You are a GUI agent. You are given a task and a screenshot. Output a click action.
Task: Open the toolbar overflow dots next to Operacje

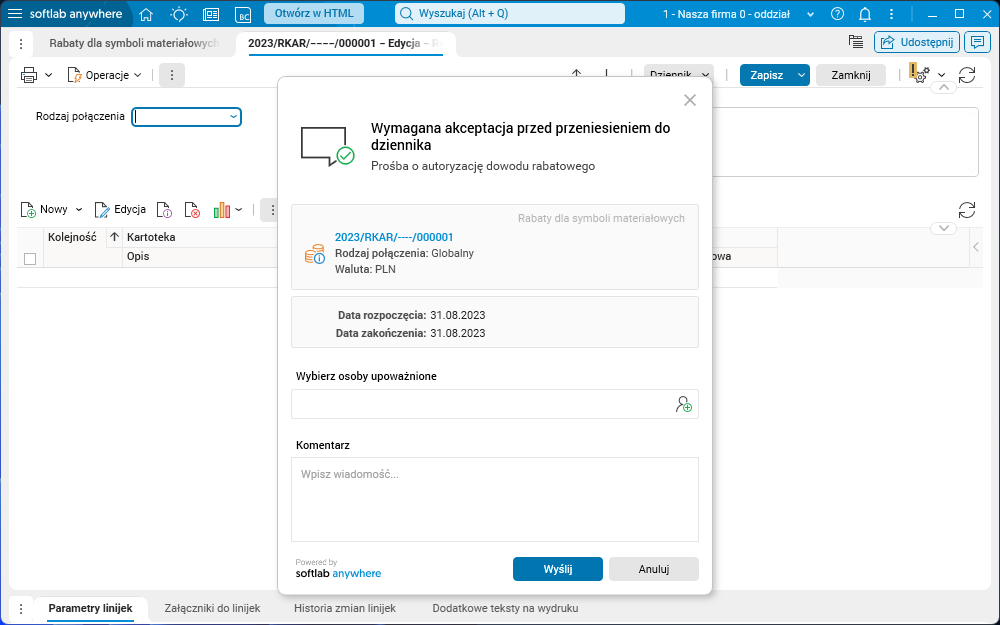point(172,75)
